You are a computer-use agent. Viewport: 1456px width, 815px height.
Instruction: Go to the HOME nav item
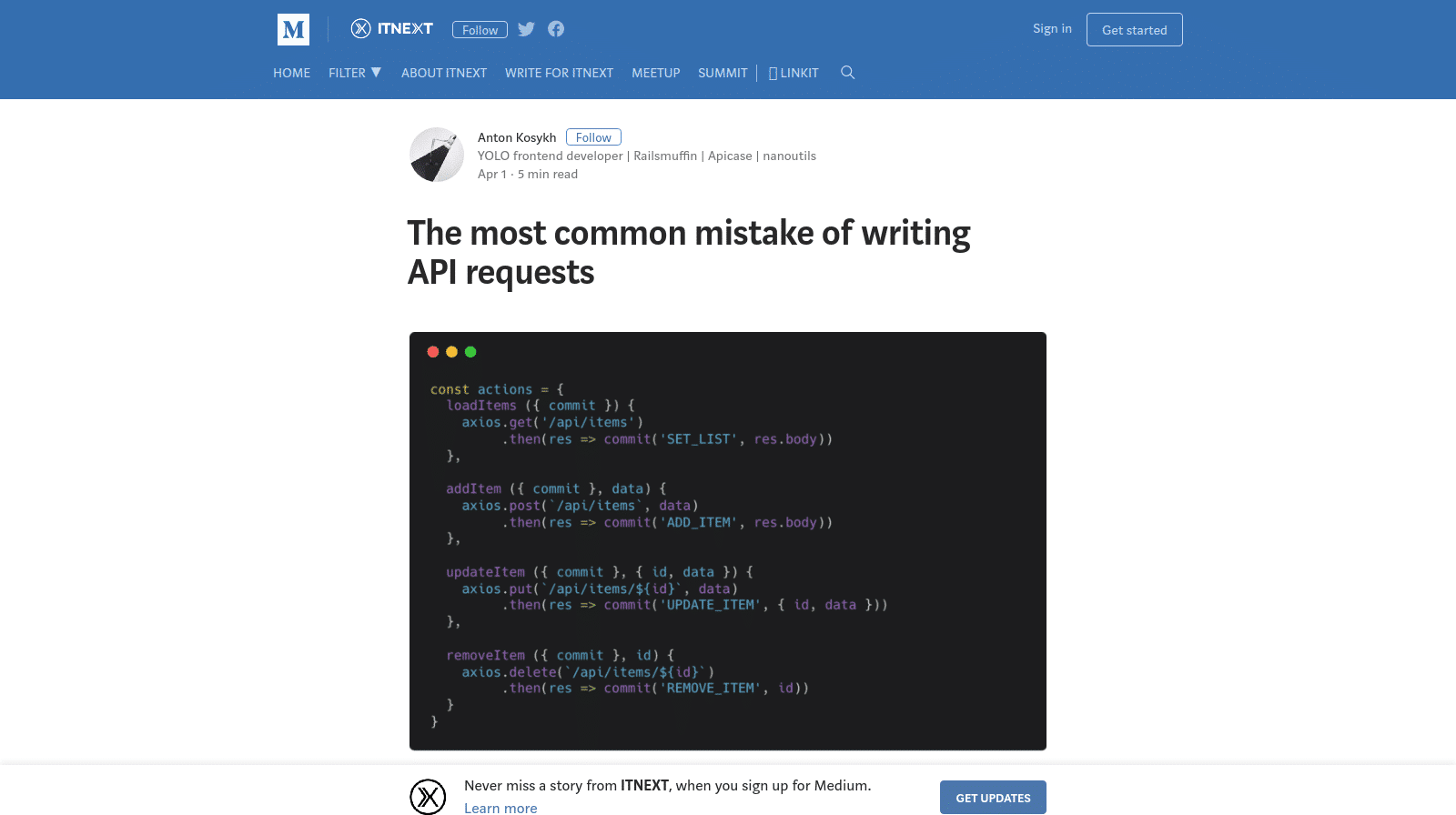291,73
